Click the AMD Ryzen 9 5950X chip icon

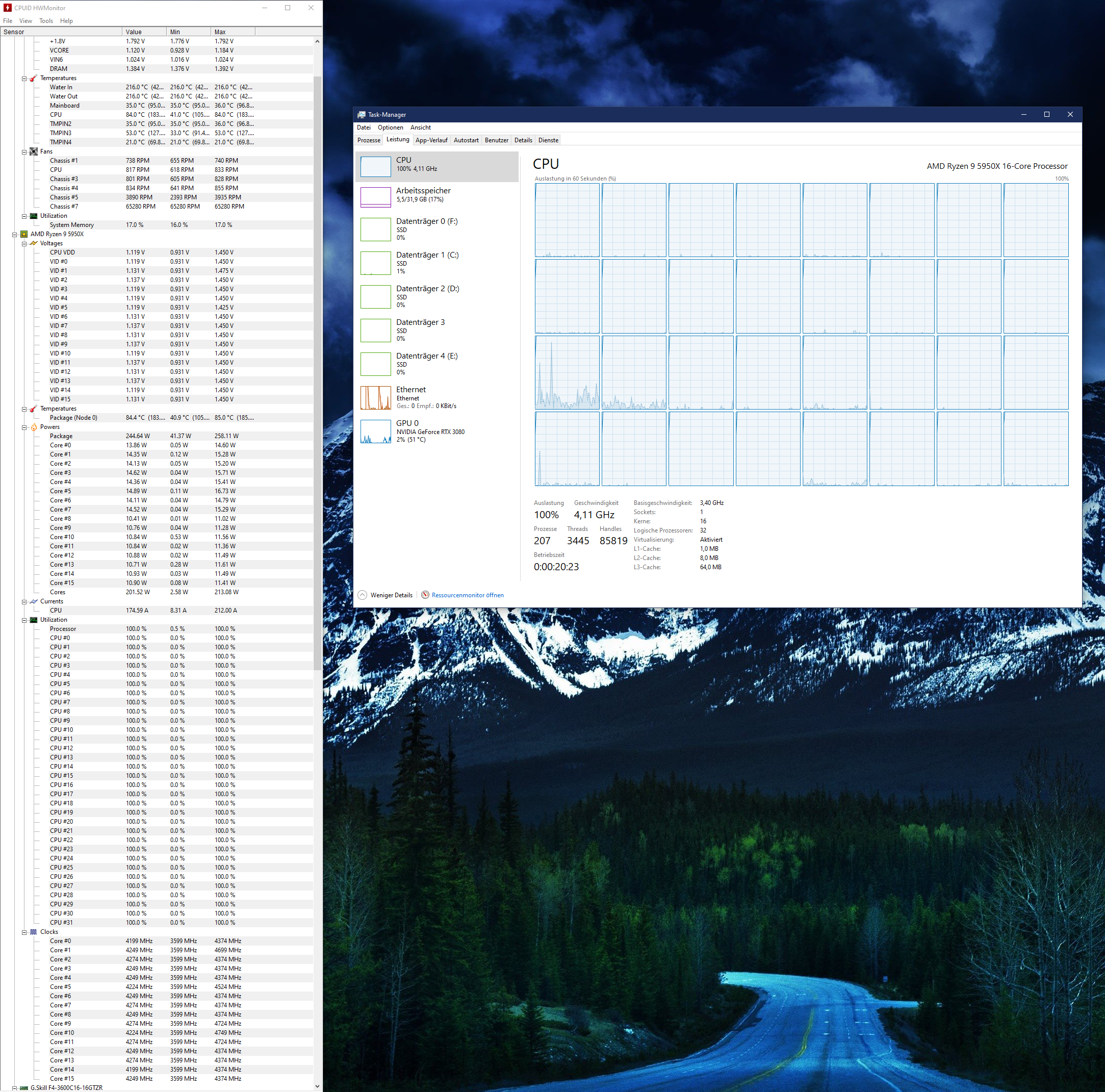[24, 234]
